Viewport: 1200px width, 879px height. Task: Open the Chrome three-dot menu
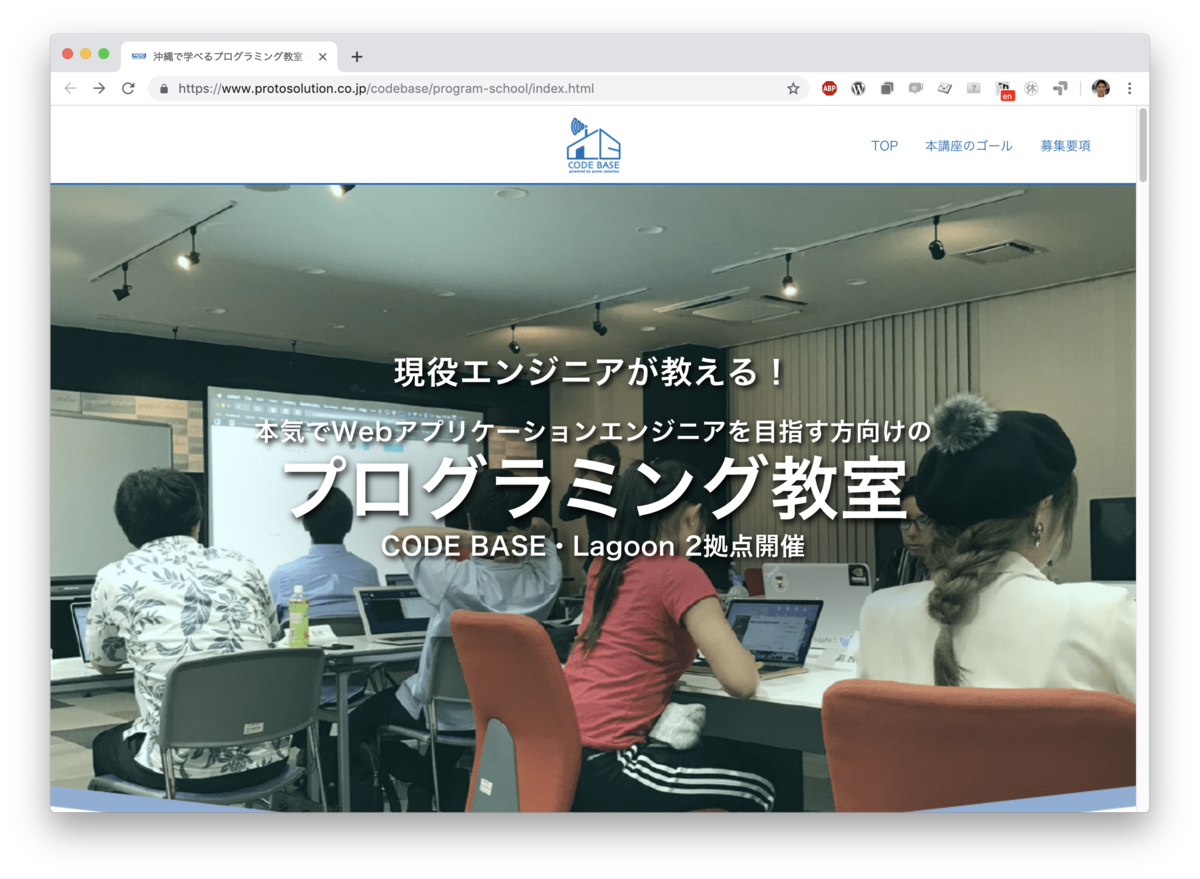click(1130, 88)
